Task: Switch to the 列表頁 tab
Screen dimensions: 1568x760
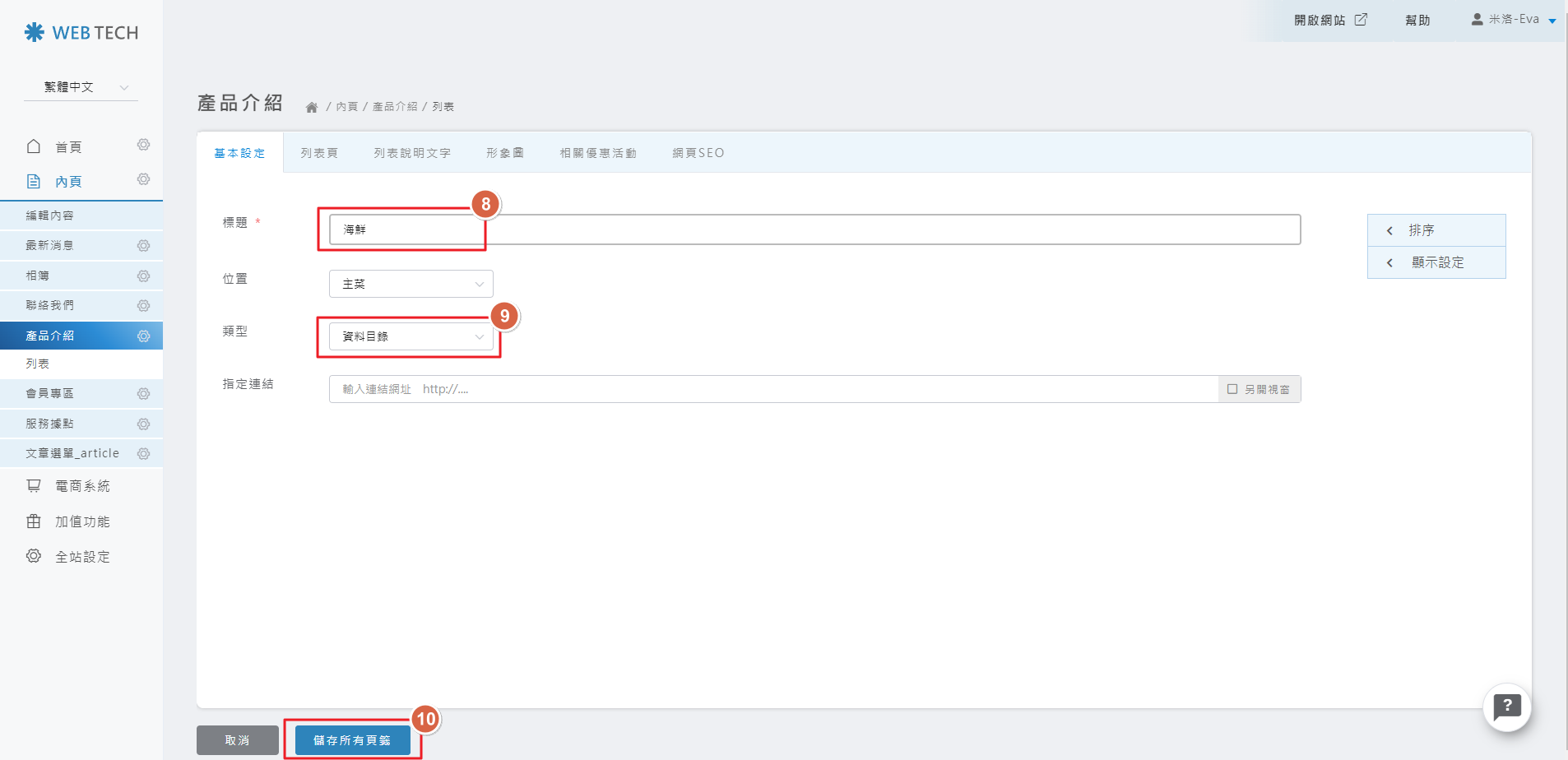Action: 319,153
